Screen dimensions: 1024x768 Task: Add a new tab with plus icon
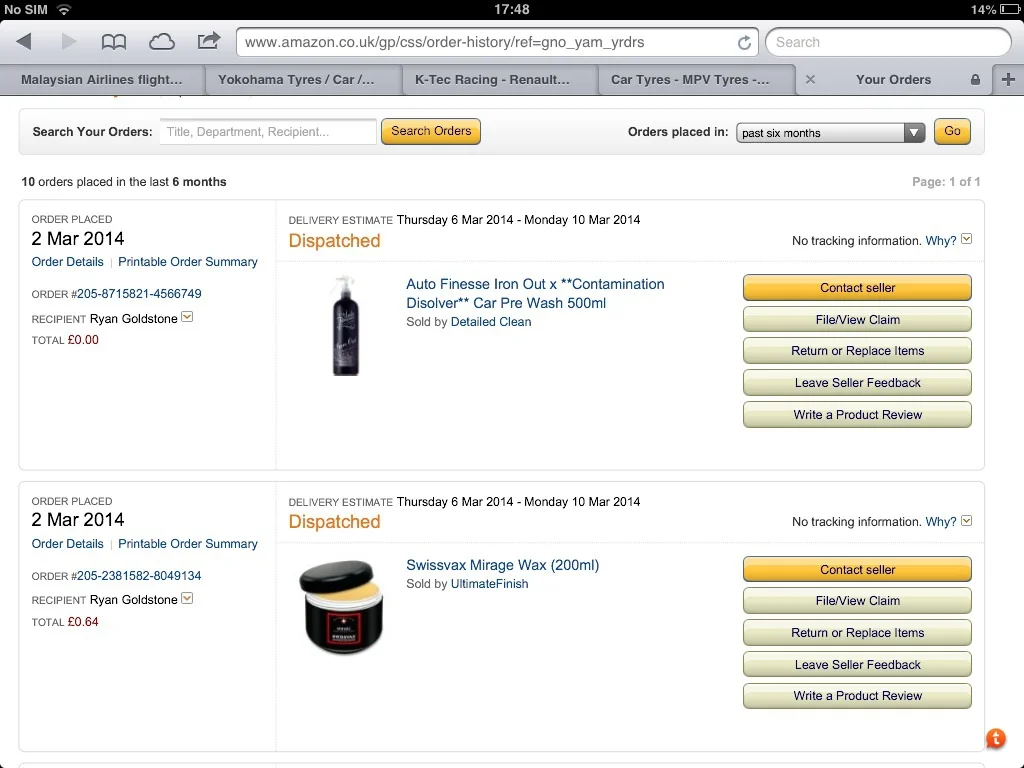point(1008,80)
